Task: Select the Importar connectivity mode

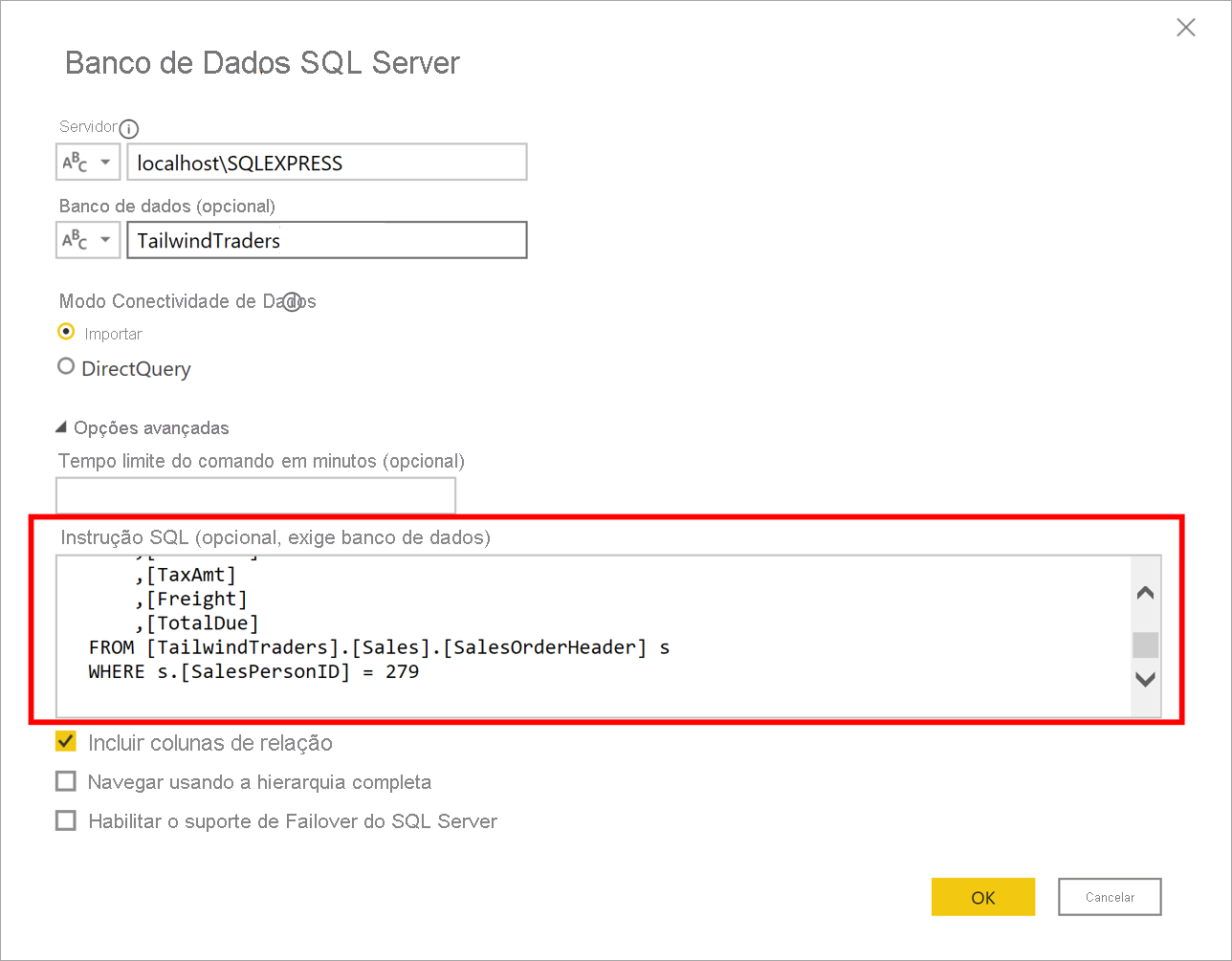Action: pos(66,333)
